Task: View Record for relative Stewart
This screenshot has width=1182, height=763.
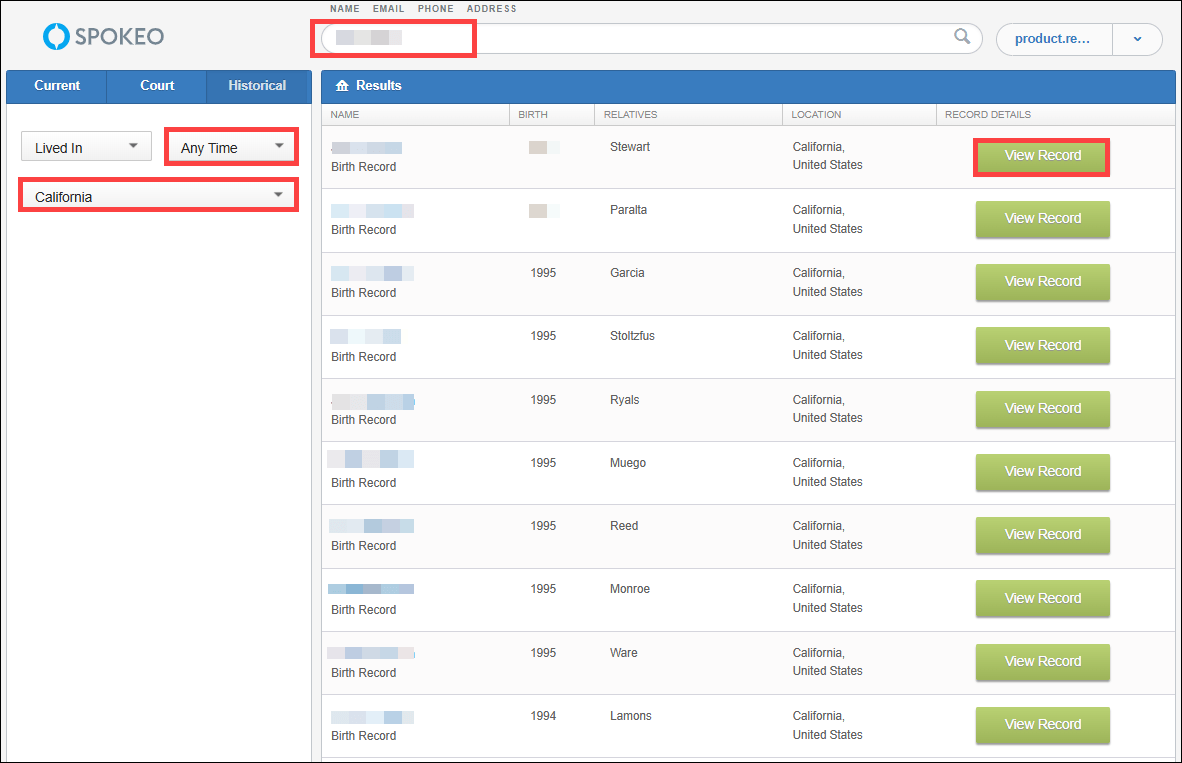Action: [1042, 156]
